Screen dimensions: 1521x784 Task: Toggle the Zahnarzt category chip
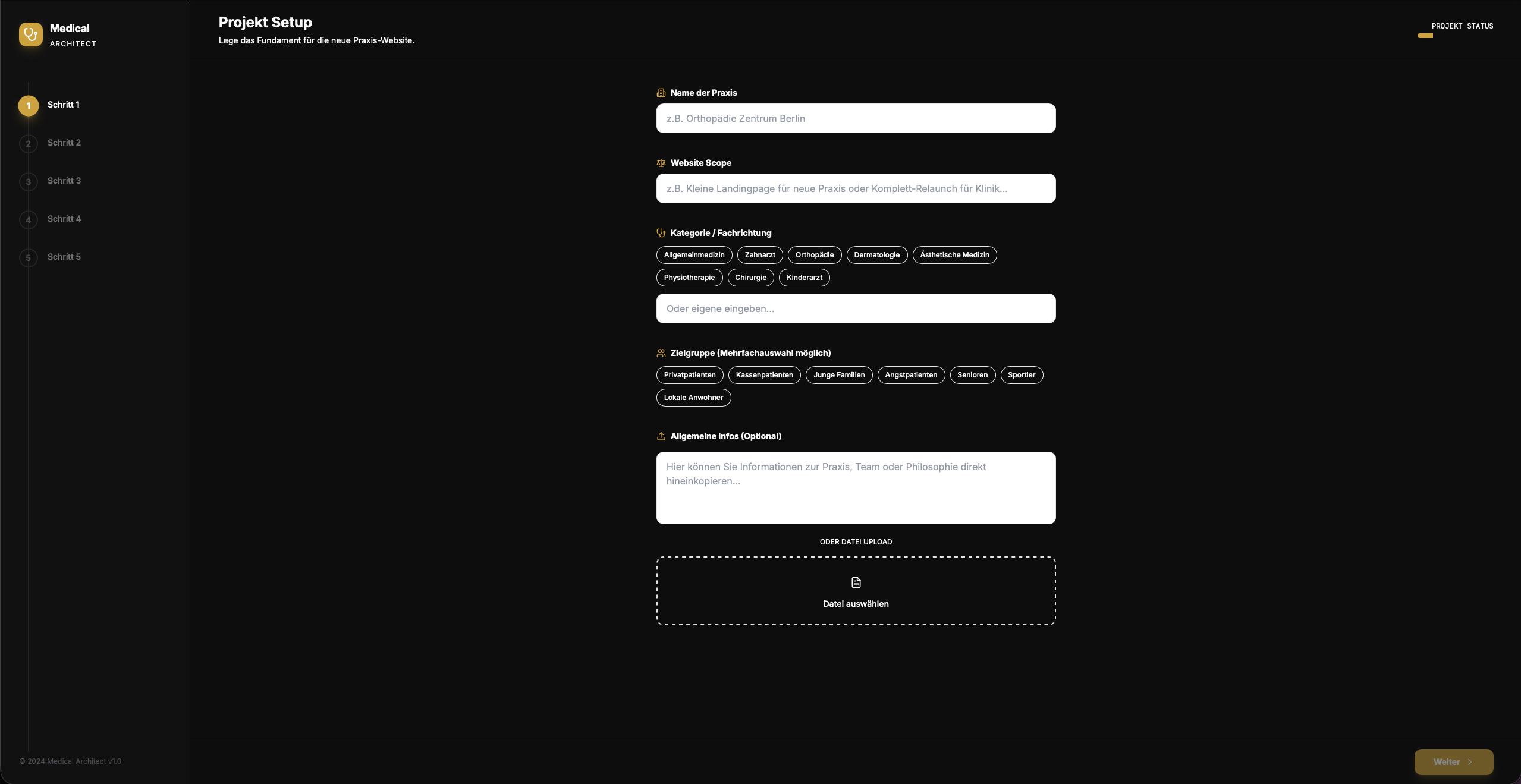tap(759, 255)
